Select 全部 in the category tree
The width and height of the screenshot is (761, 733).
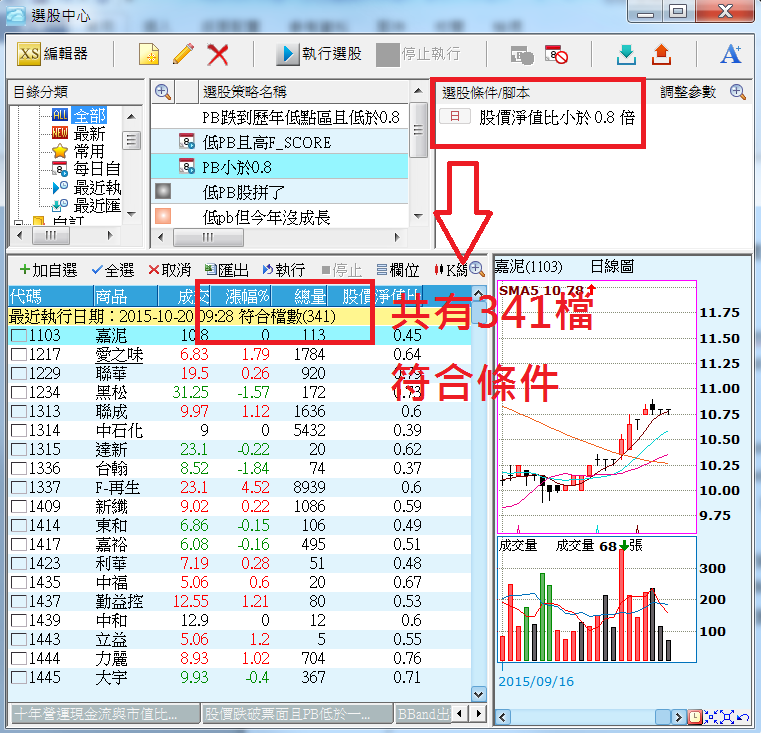87,115
